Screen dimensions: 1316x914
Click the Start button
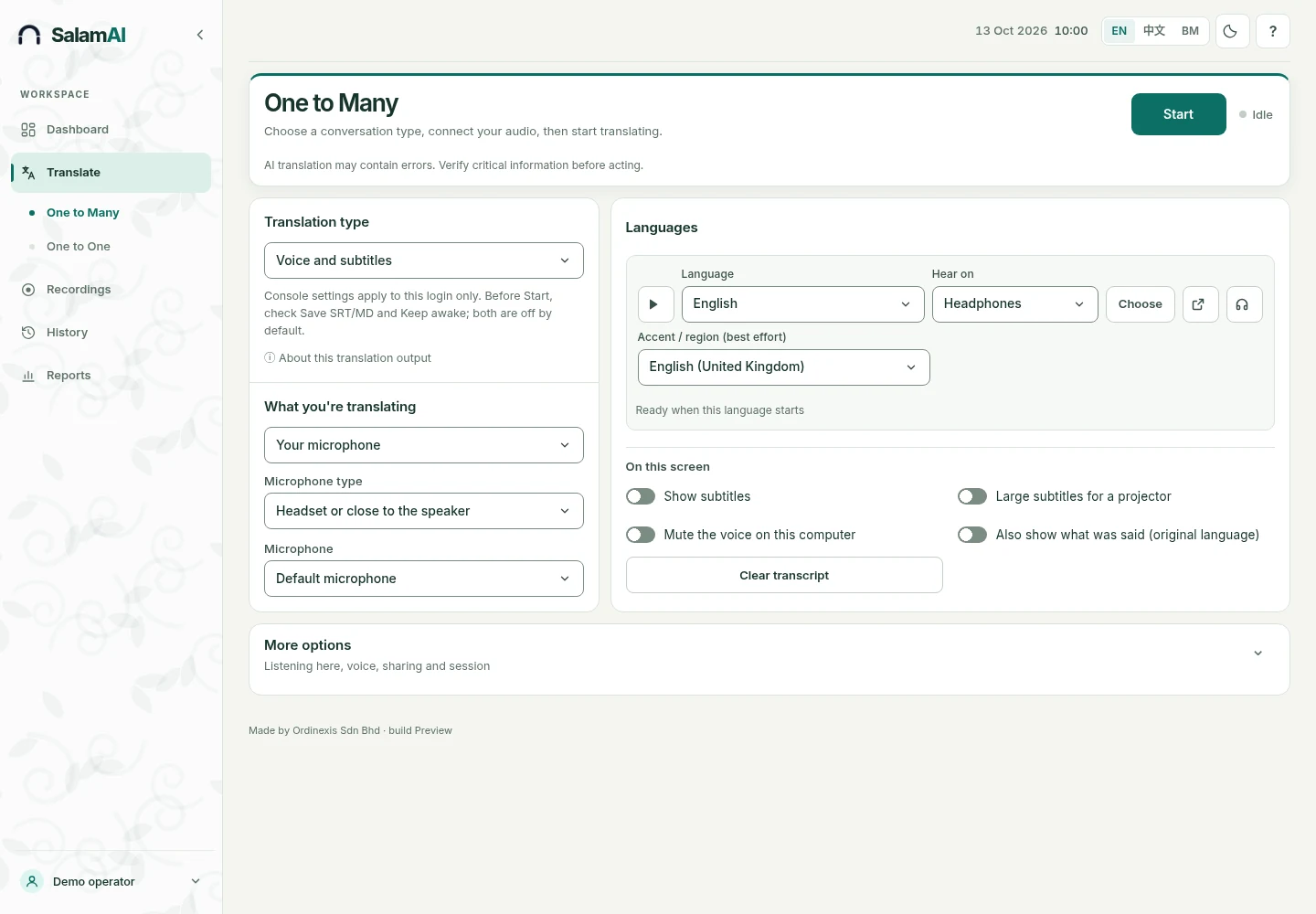[x=1178, y=114]
